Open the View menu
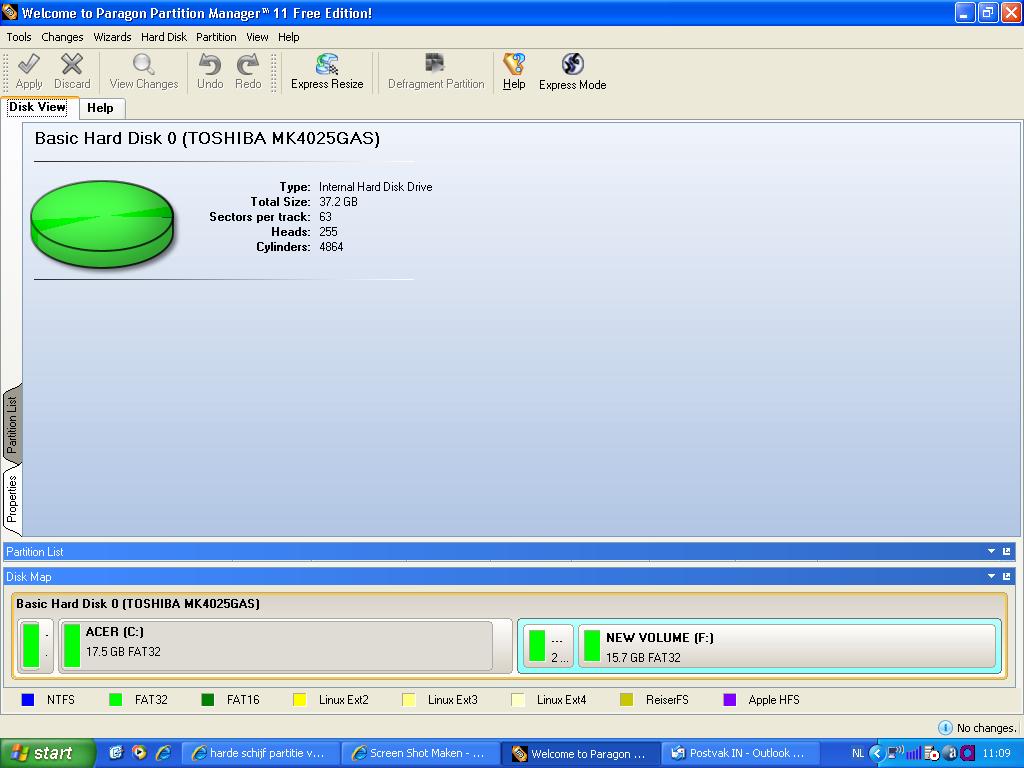 click(257, 37)
